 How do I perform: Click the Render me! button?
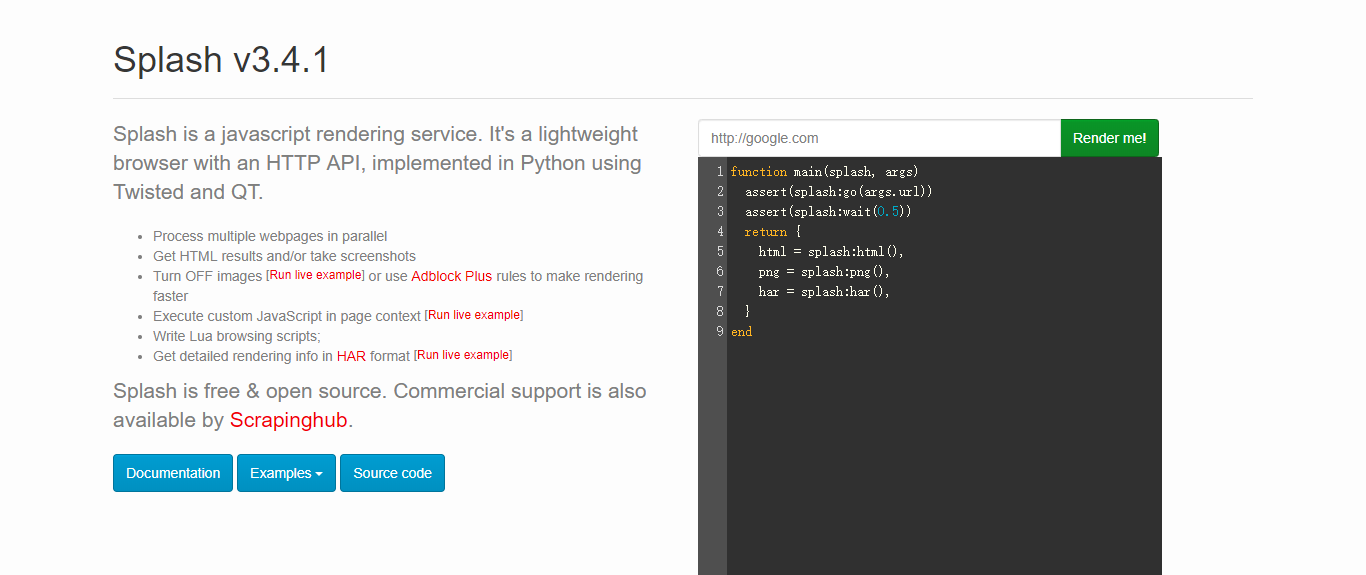click(x=1109, y=138)
